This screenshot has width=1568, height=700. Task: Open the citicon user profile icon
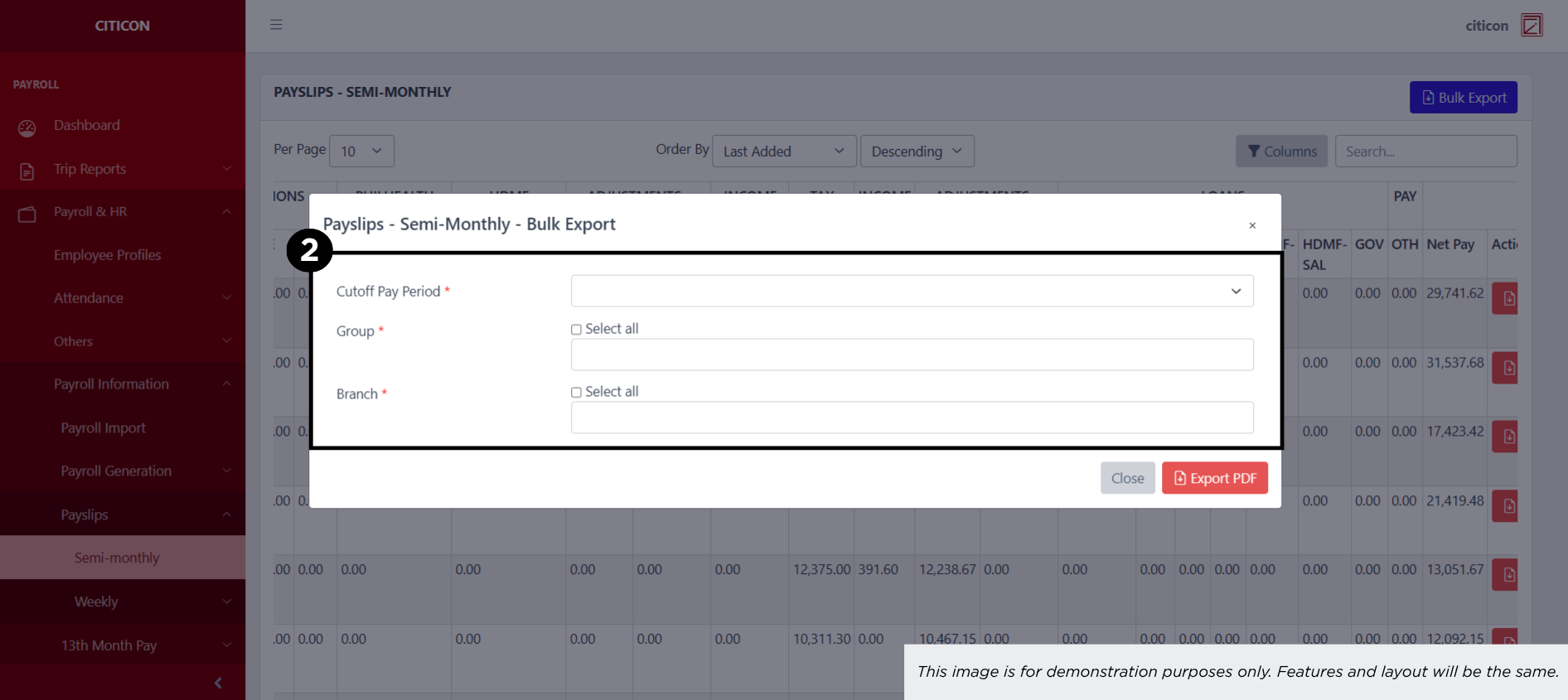(1532, 26)
